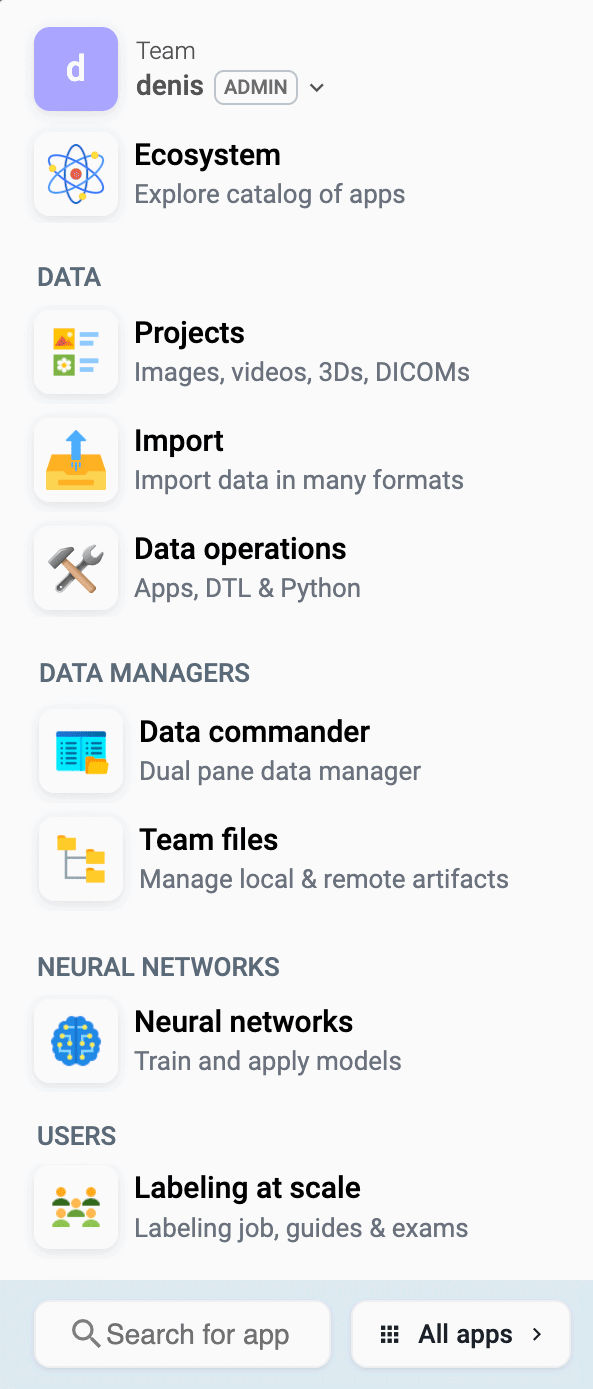593x1389 pixels.
Task: Select the Projects menu entry title
Action: coord(189,333)
